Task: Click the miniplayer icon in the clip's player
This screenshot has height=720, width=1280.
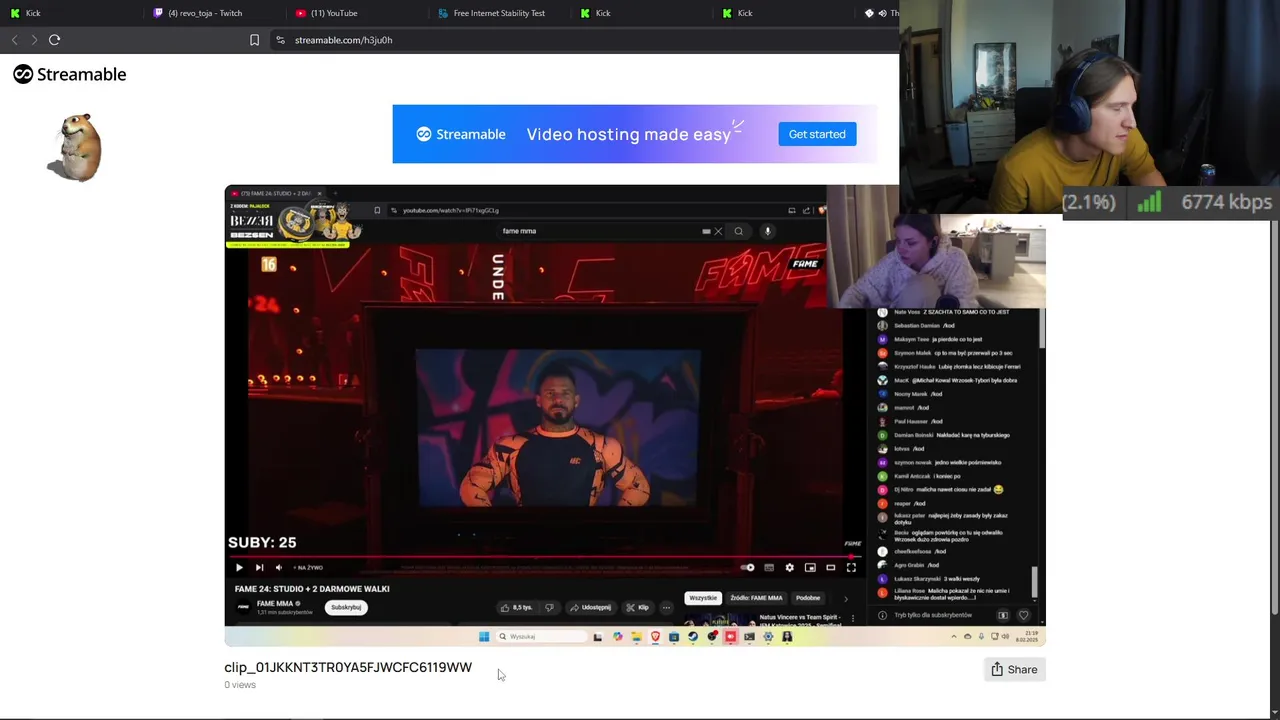Action: pos(810,567)
